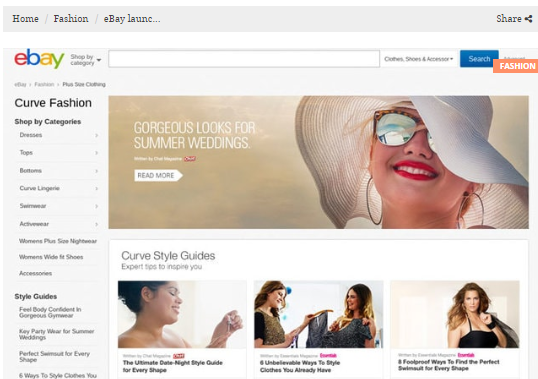Click the eBay logo

(39, 59)
